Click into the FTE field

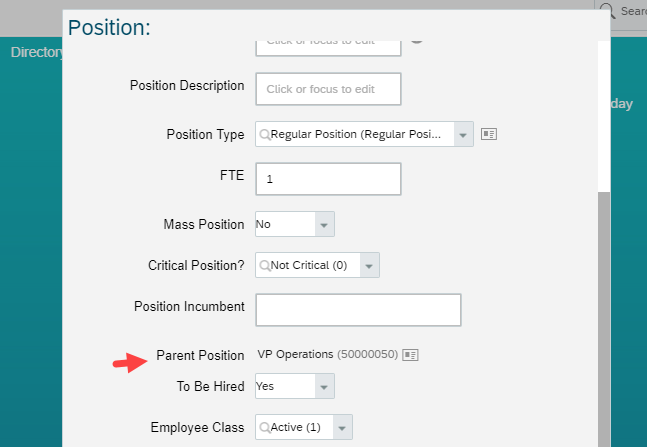(328, 179)
